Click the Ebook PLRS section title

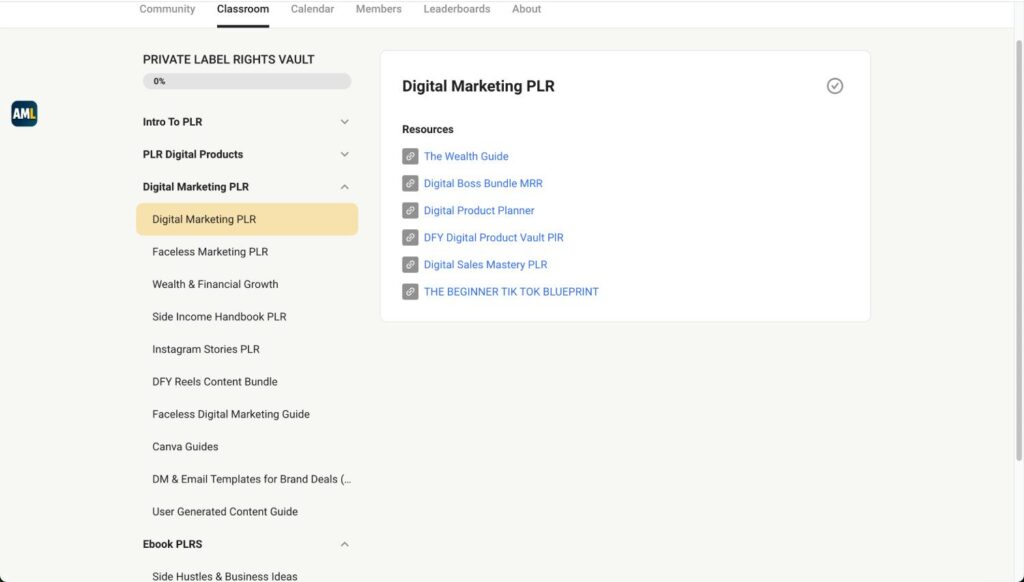point(172,544)
